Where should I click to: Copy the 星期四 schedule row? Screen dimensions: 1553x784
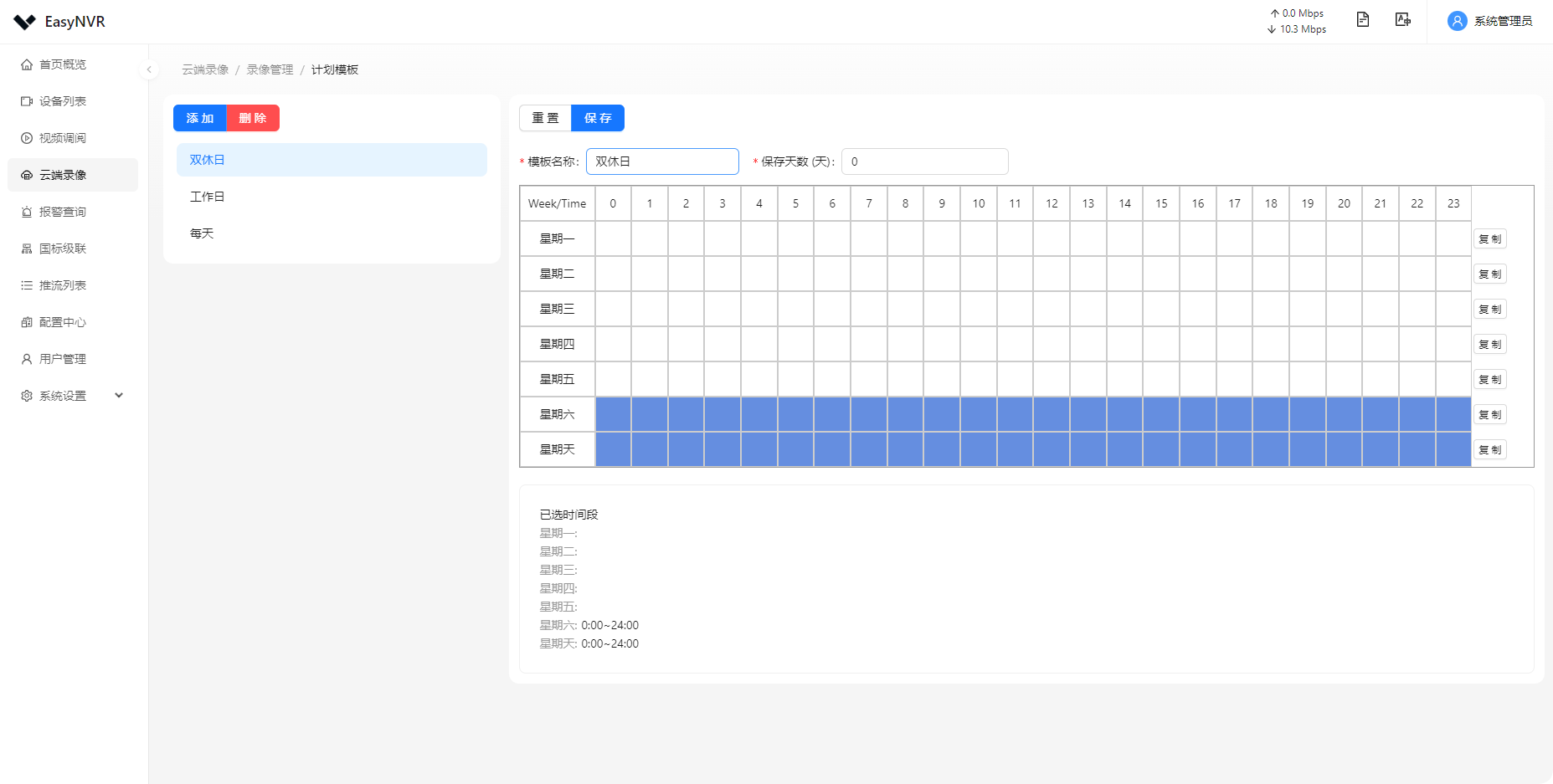[x=1490, y=345]
